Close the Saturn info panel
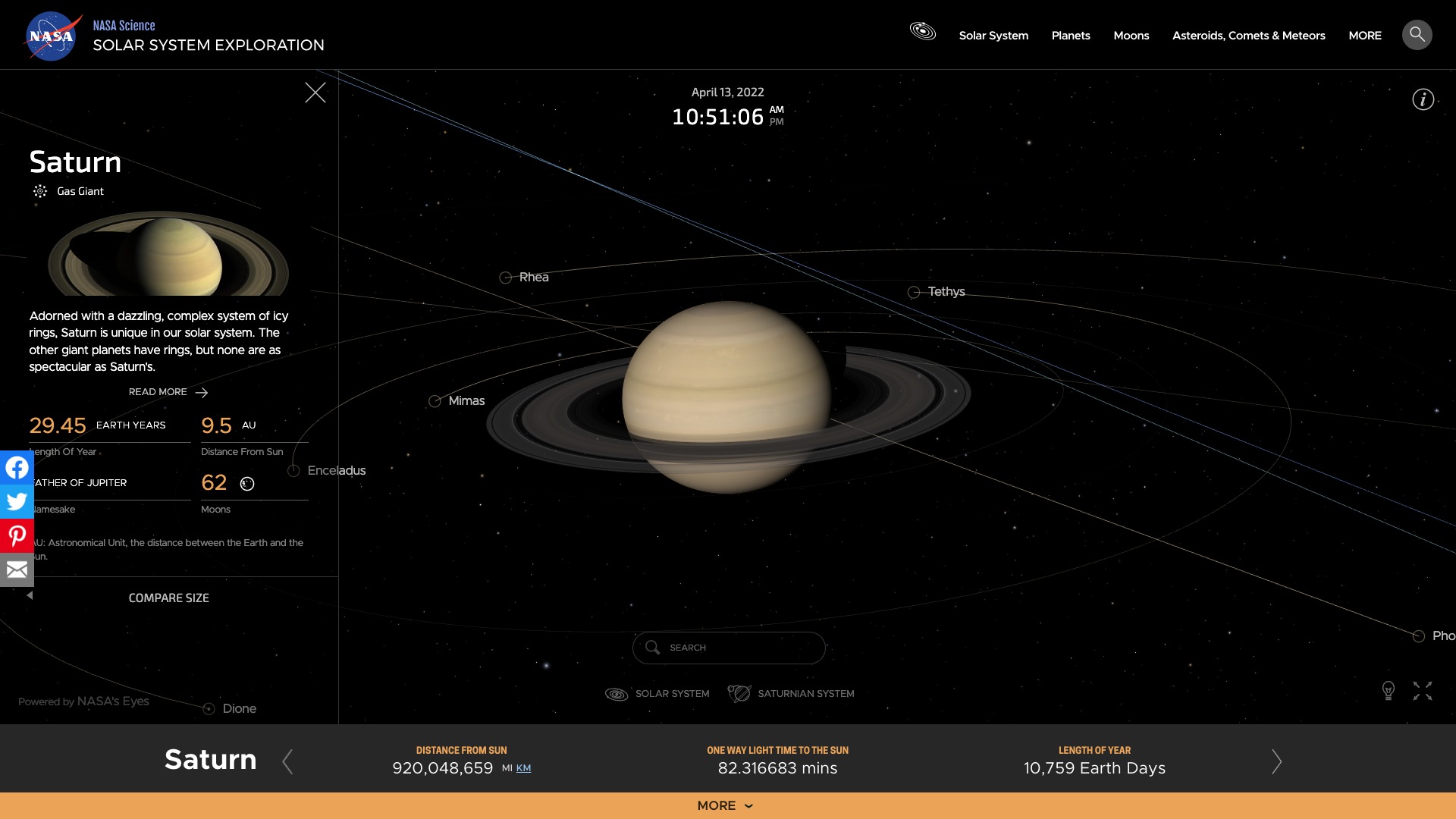This screenshot has height=819, width=1456. pos(315,93)
